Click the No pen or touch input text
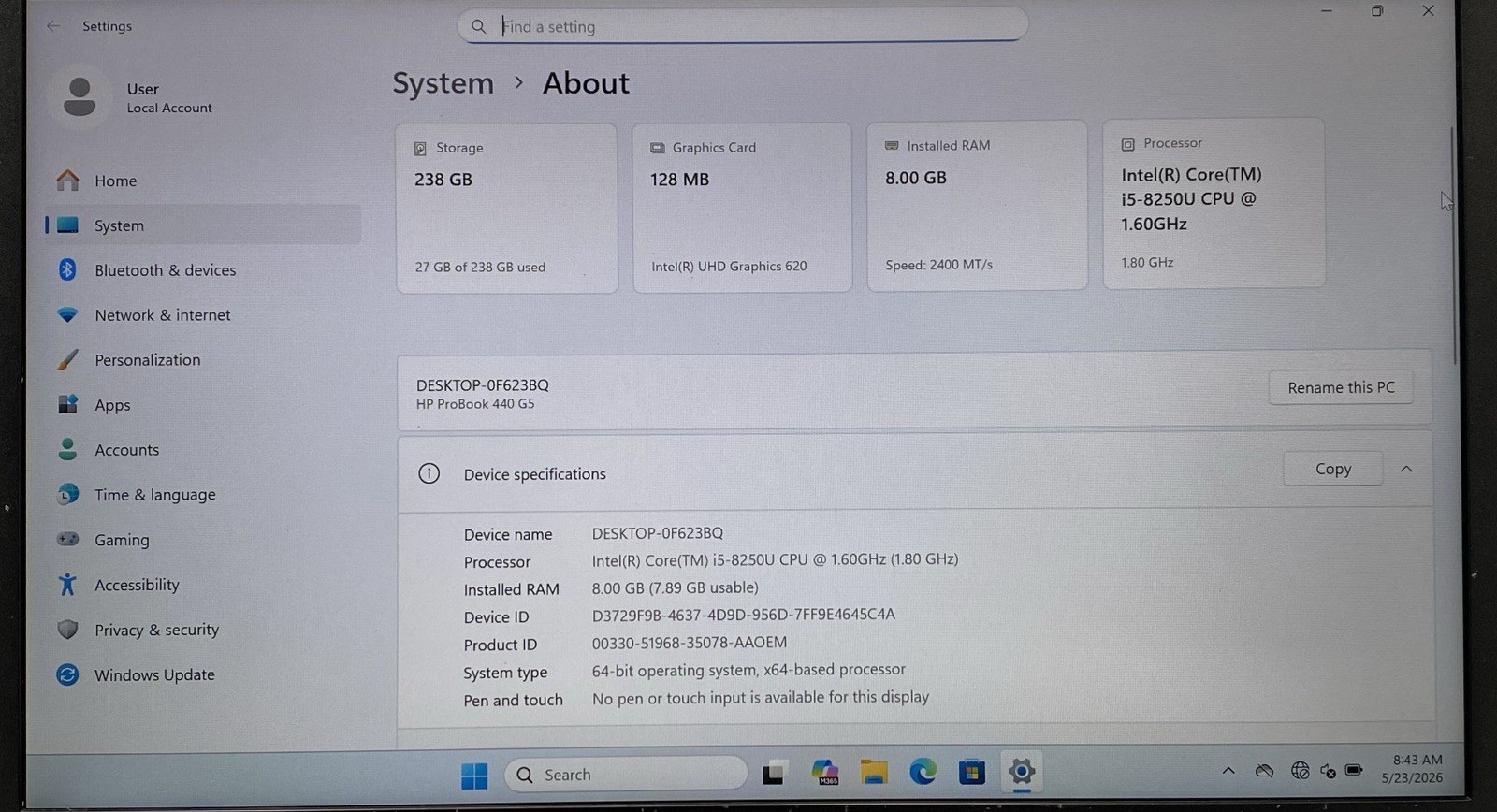Viewport: 1497px width, 812px height. point(761,697)
